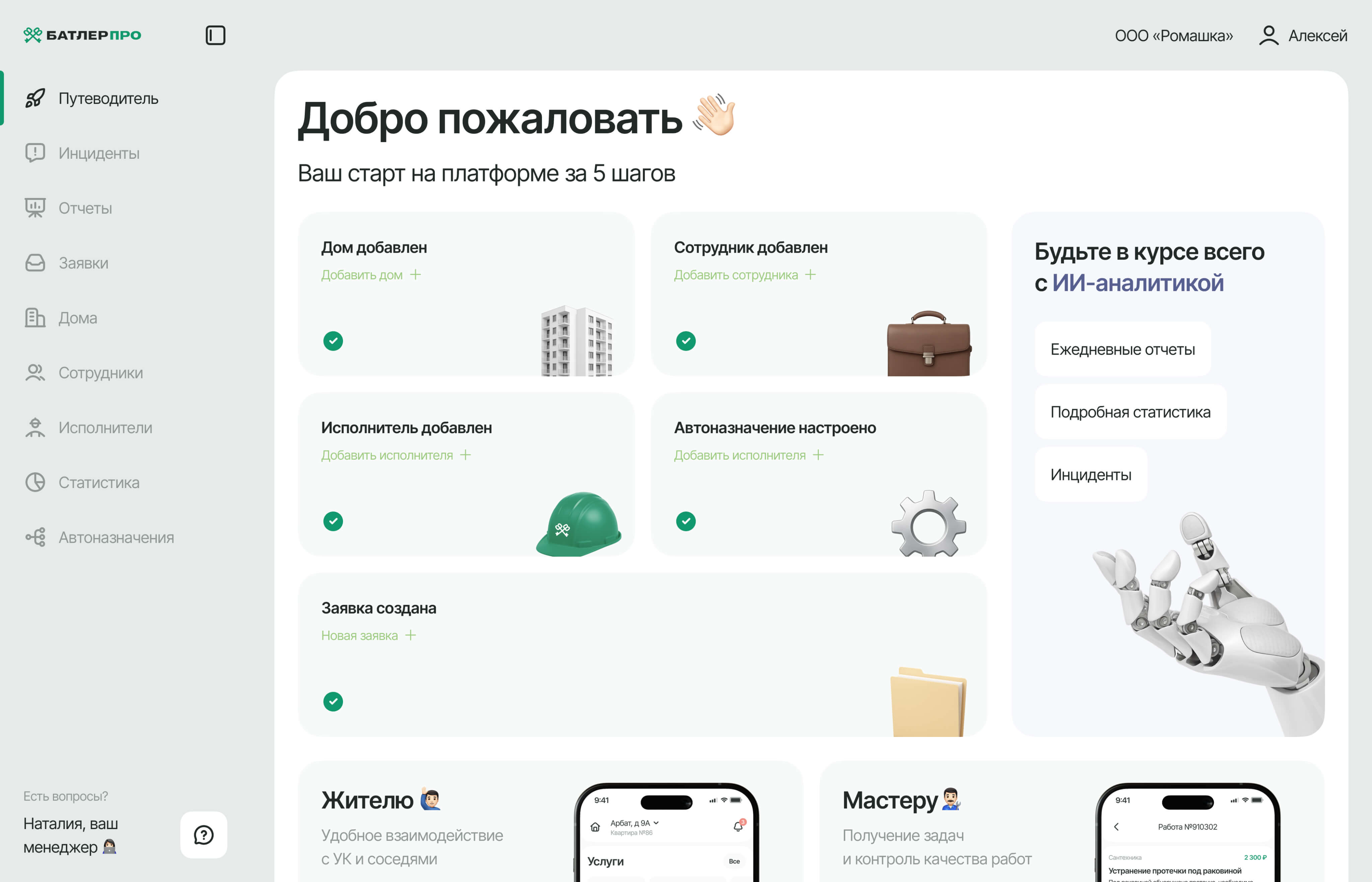
Task: Open the Статистика pie chart item
Action: click(35, 482)
